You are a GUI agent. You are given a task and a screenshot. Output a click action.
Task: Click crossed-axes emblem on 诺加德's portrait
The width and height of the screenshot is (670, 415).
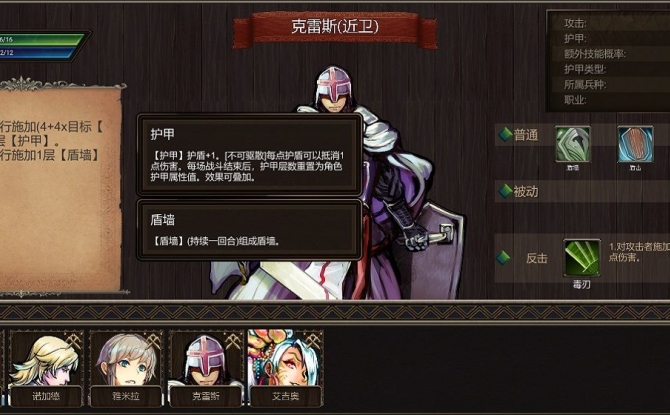click(x=73, y=341)
